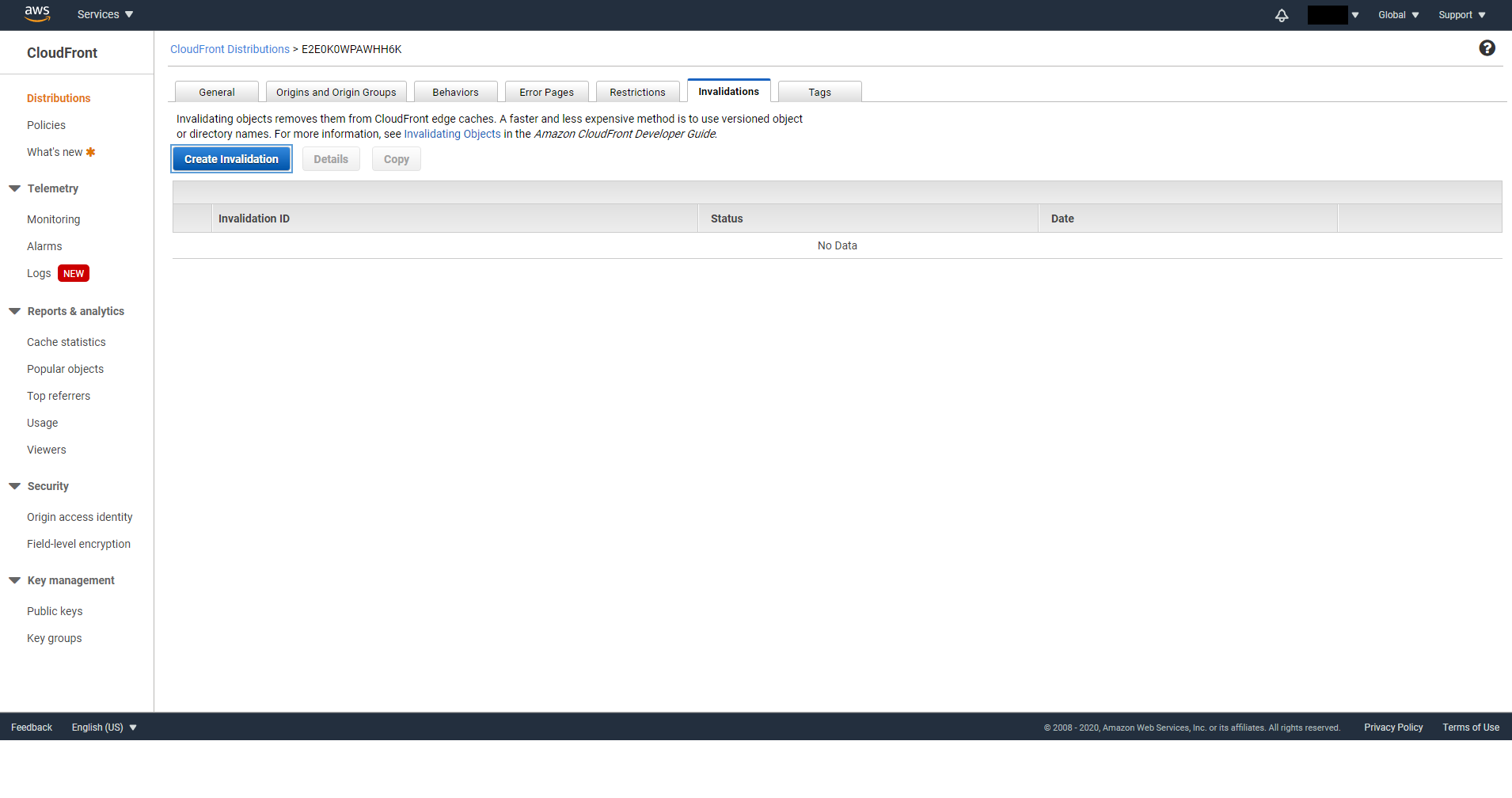Open Key groups page

point(54,638)
